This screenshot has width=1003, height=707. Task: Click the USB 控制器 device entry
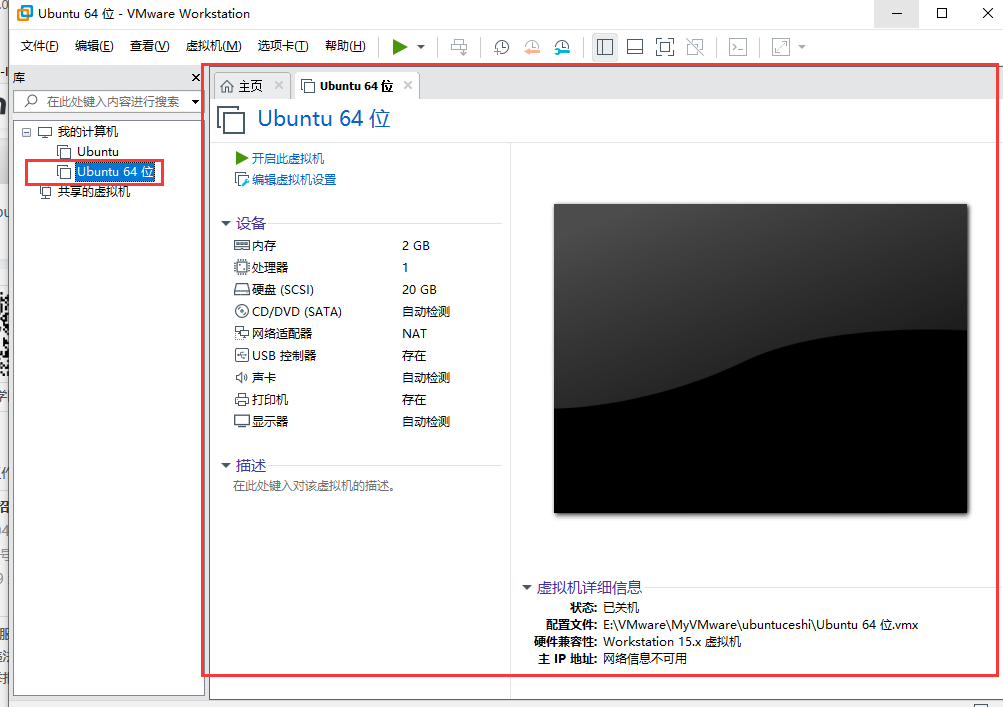click(275, 356)
